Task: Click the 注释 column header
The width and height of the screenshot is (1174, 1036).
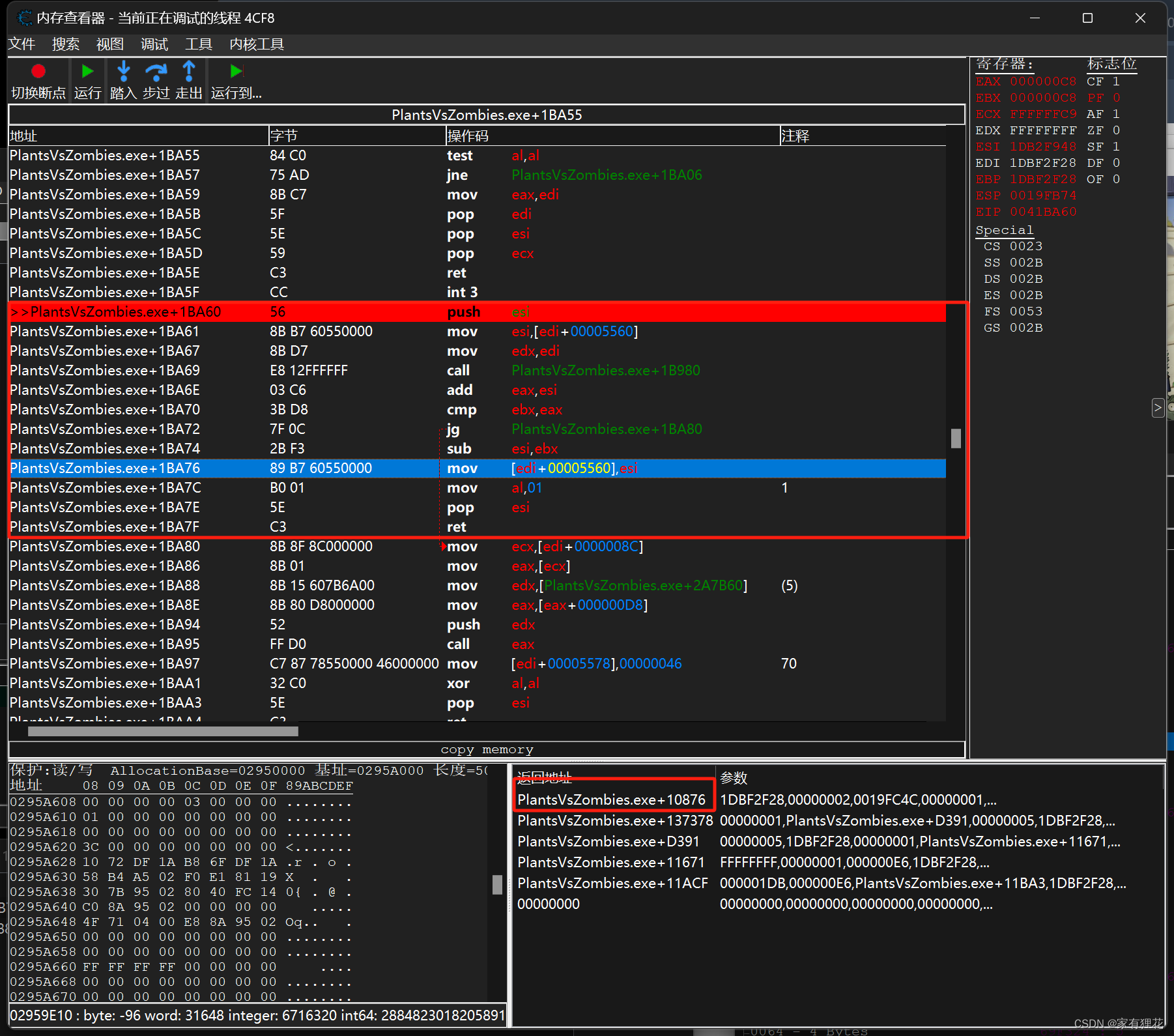Action: click(x=863, y=136)
